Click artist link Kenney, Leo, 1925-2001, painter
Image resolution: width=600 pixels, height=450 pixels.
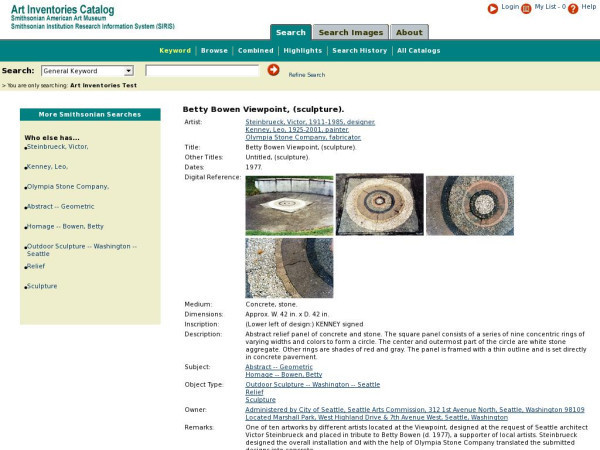click(297, 129)
